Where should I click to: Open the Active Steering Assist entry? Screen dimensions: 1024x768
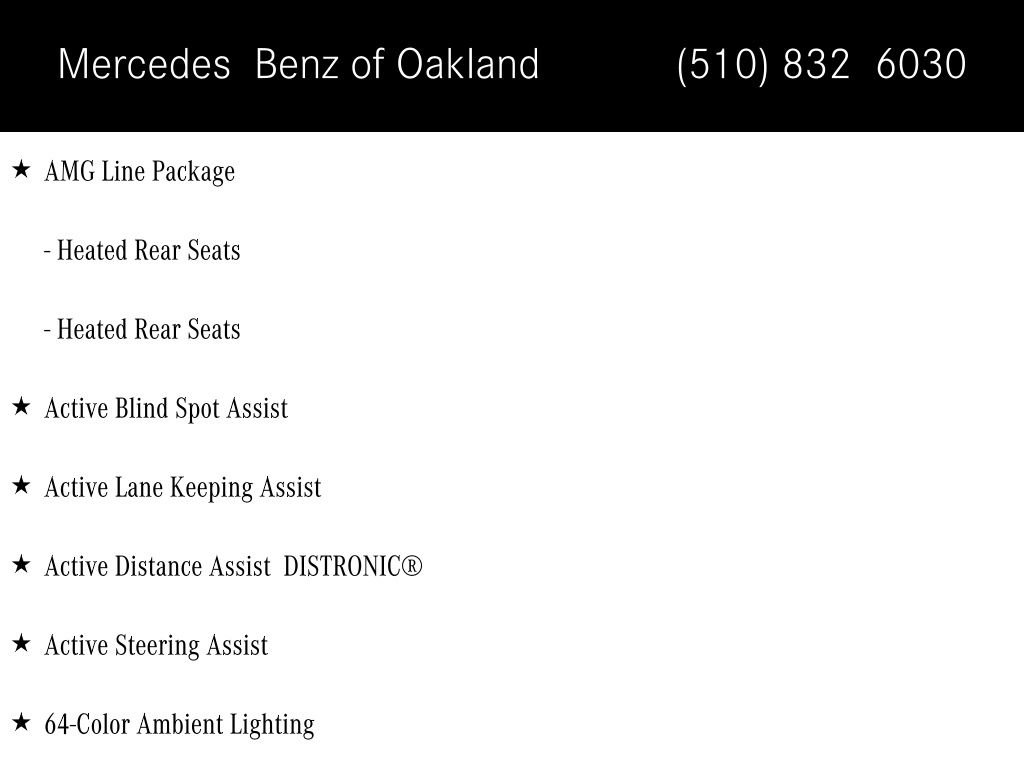click(156, 646)
